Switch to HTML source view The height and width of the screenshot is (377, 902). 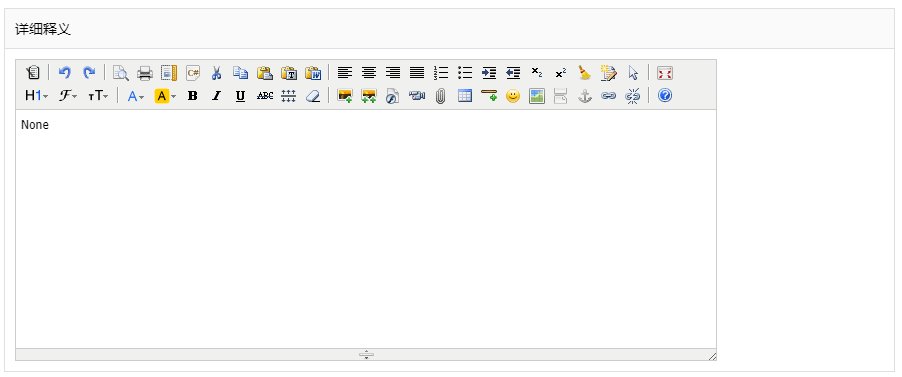[33, 73]
